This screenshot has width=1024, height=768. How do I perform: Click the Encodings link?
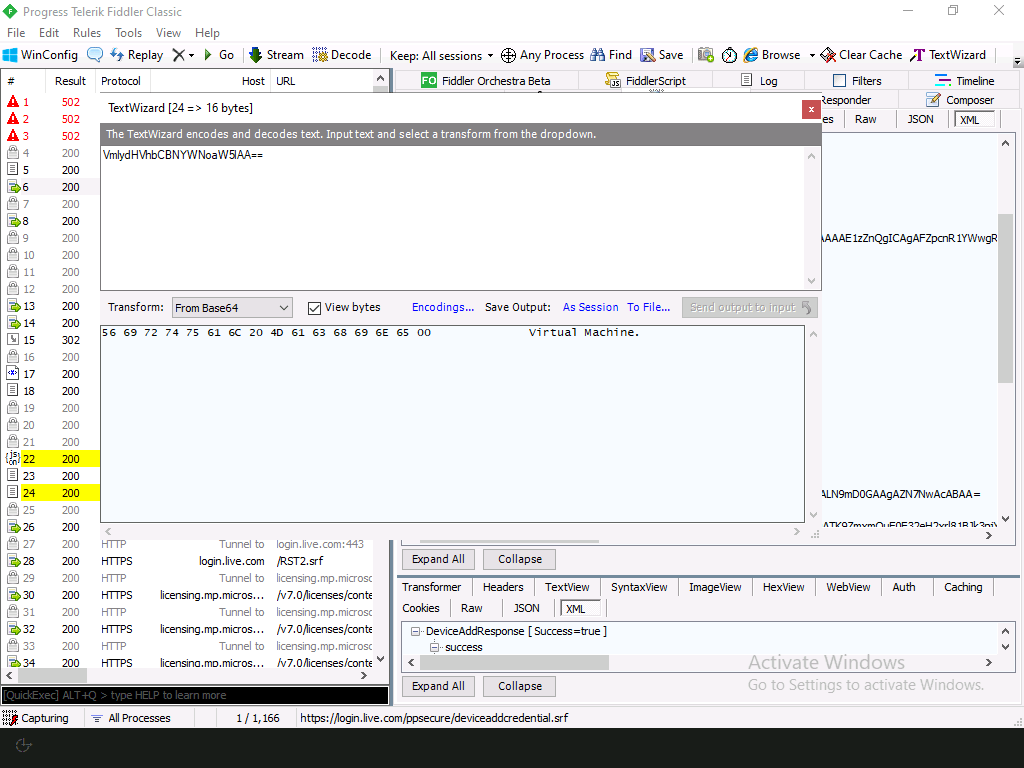[x=443, y=307]
